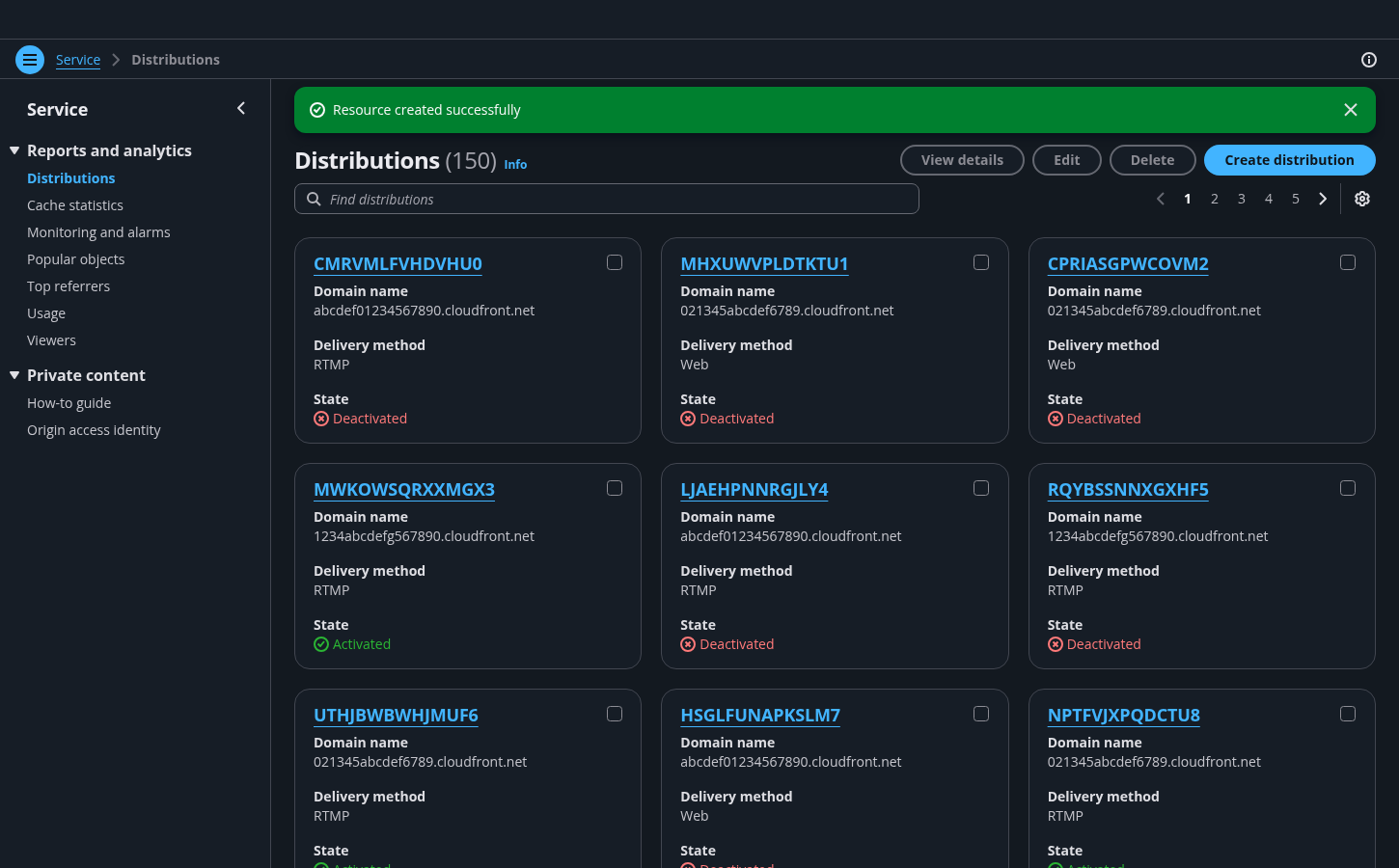Collapse the Service side navigation panel
This screenshot has width=1399, height=868.
[x=241, y=109]
